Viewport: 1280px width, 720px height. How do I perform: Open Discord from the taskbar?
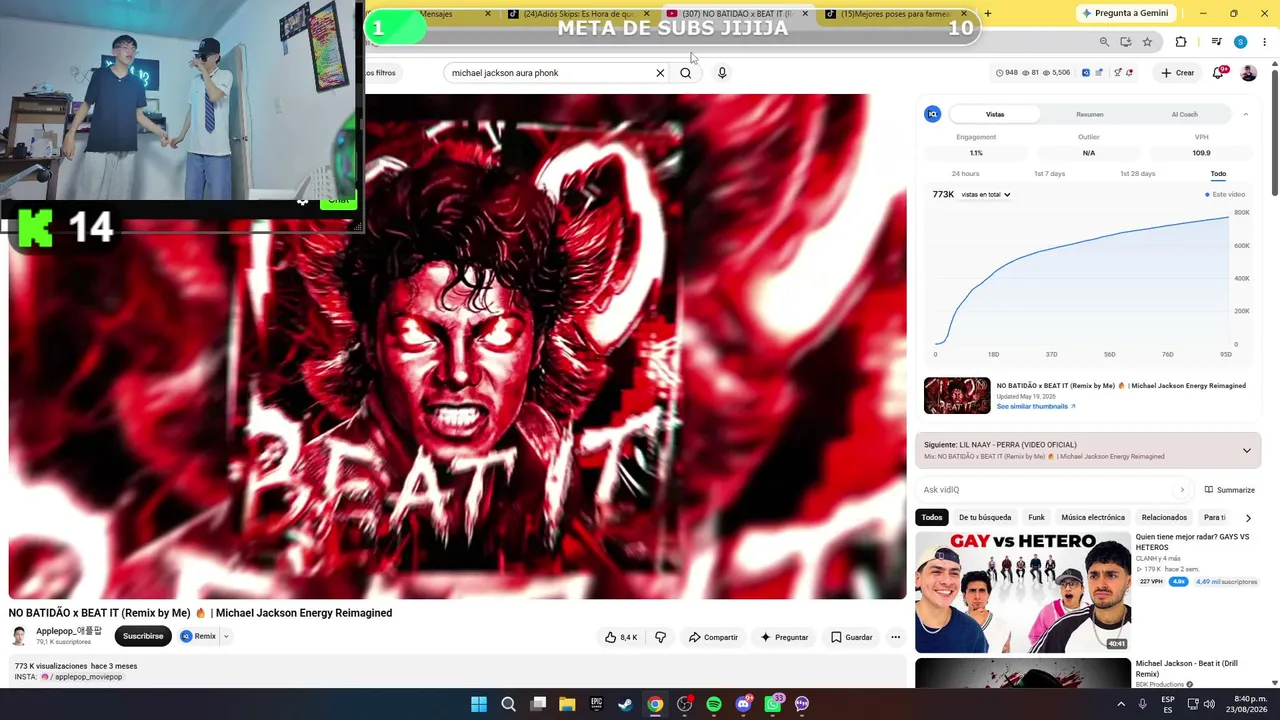[x=743, y=704]
